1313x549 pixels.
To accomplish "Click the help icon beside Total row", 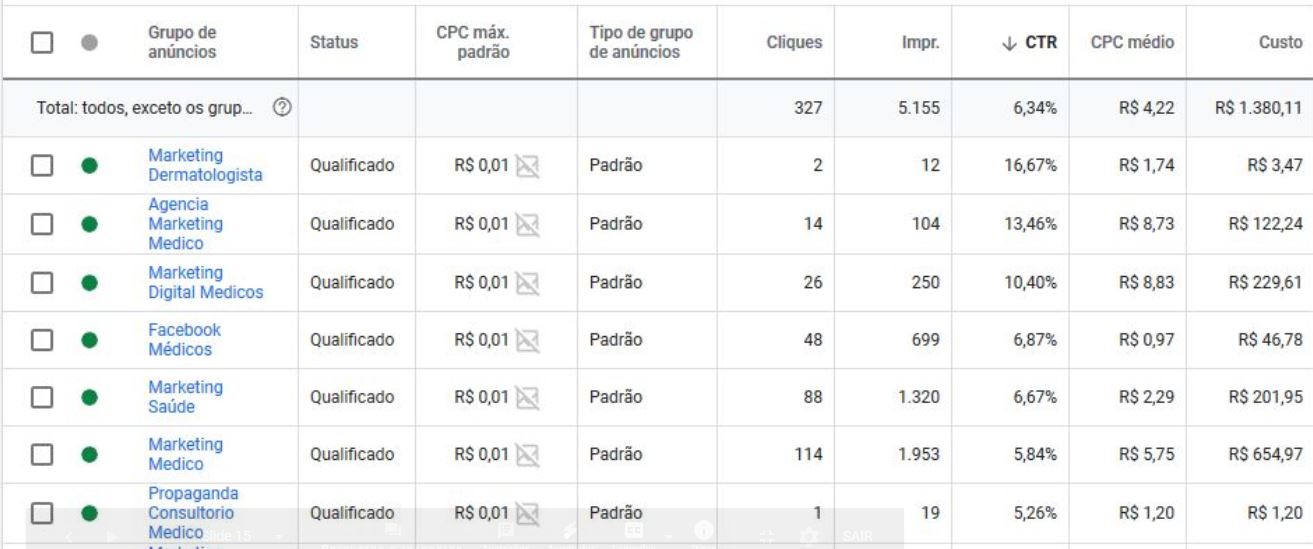I will coord(283,108).
